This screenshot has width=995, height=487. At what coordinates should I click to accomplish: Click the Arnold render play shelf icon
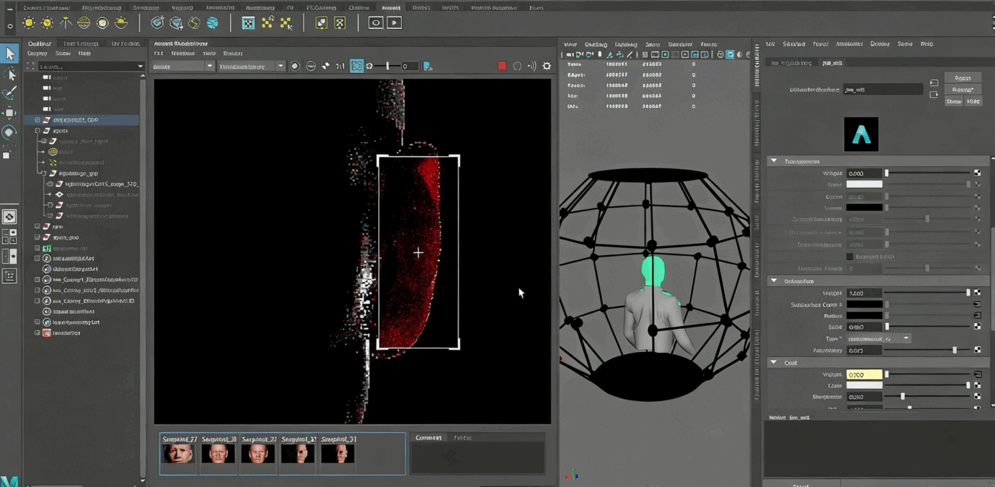coord(394,22)
